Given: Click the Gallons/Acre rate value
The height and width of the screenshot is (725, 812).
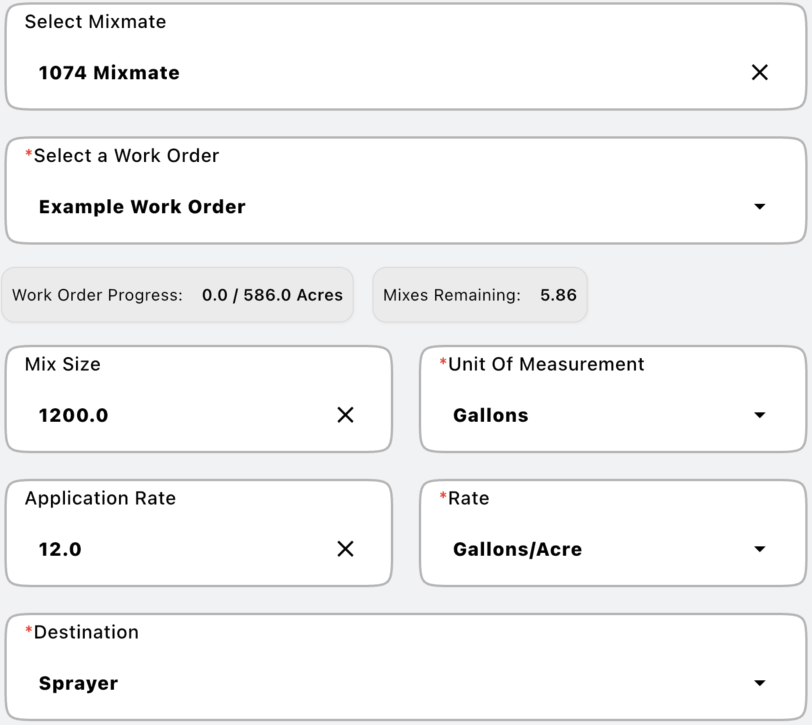Looking at the screenshot, I should 517,549.
